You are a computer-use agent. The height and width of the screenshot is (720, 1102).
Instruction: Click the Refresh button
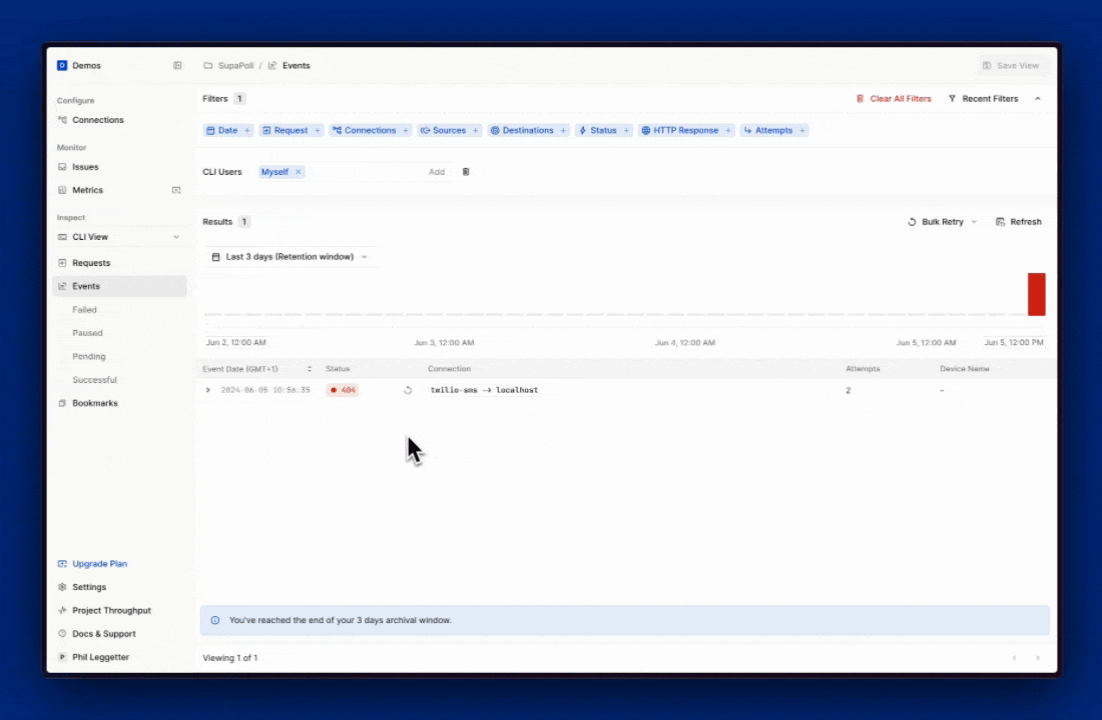[x=1018, y=222]
